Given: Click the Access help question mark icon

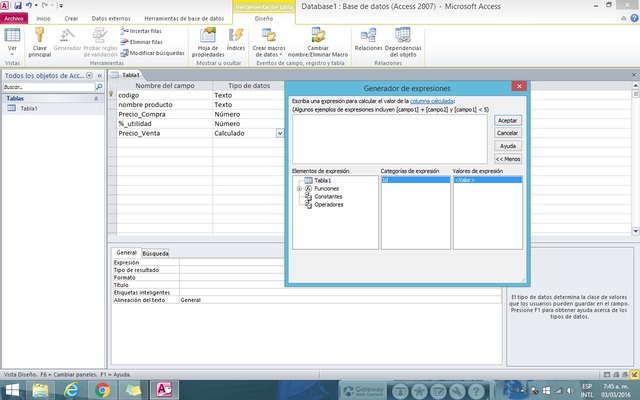Looking at the screenshot, I should tap(634, 18).
